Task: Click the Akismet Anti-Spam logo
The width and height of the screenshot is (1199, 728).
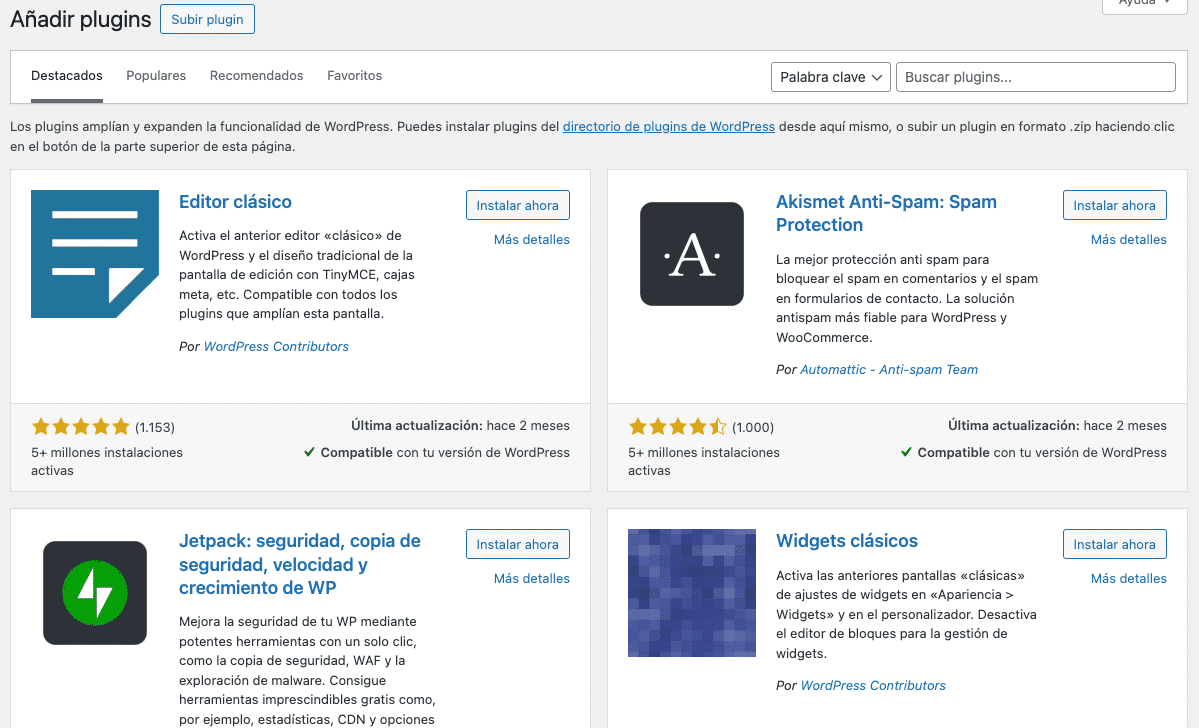Action: [691, 253]
